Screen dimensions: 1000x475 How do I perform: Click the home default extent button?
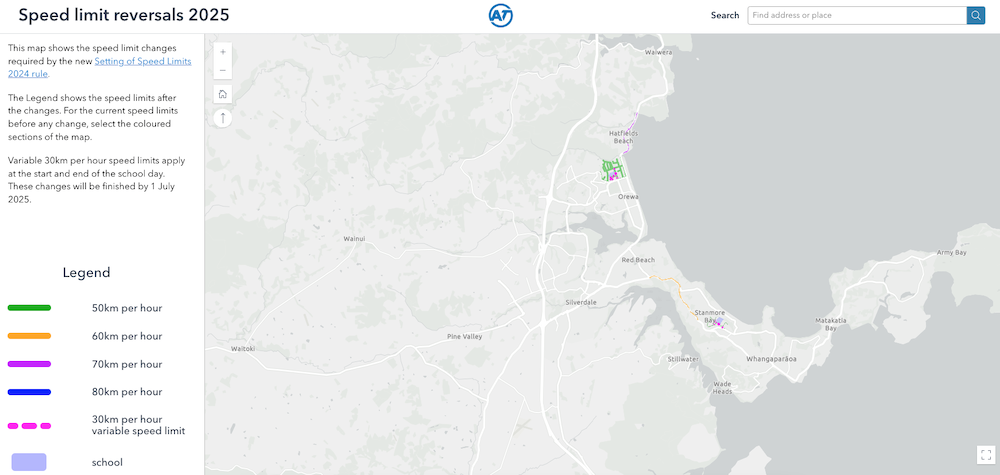pos(223,94)
